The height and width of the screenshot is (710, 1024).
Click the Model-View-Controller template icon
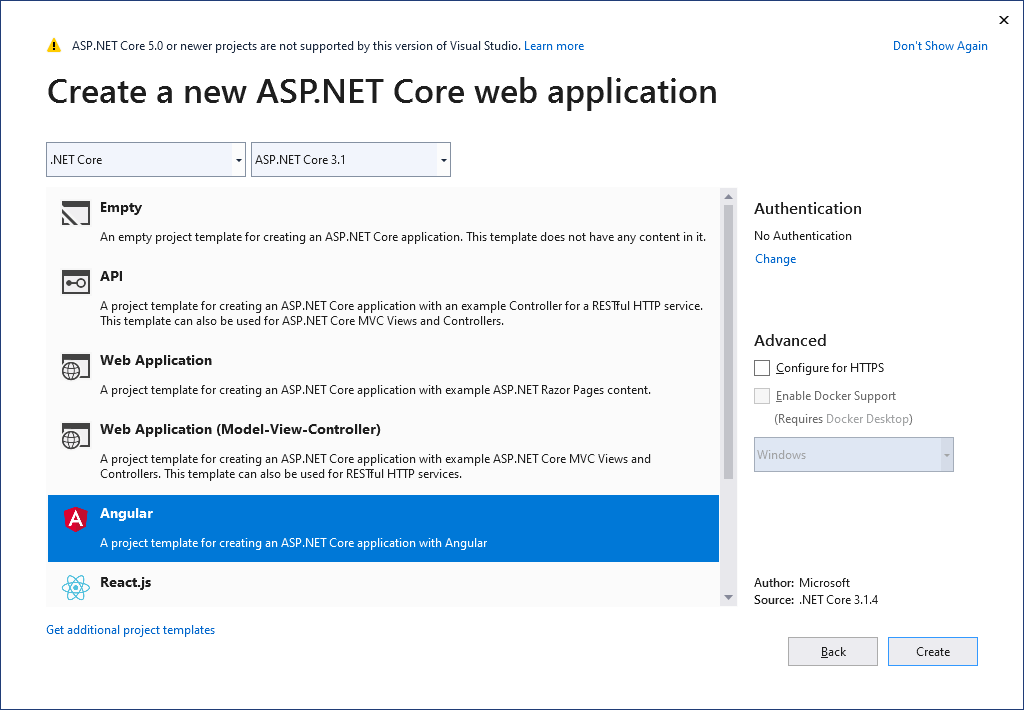(x=75, y=436)
